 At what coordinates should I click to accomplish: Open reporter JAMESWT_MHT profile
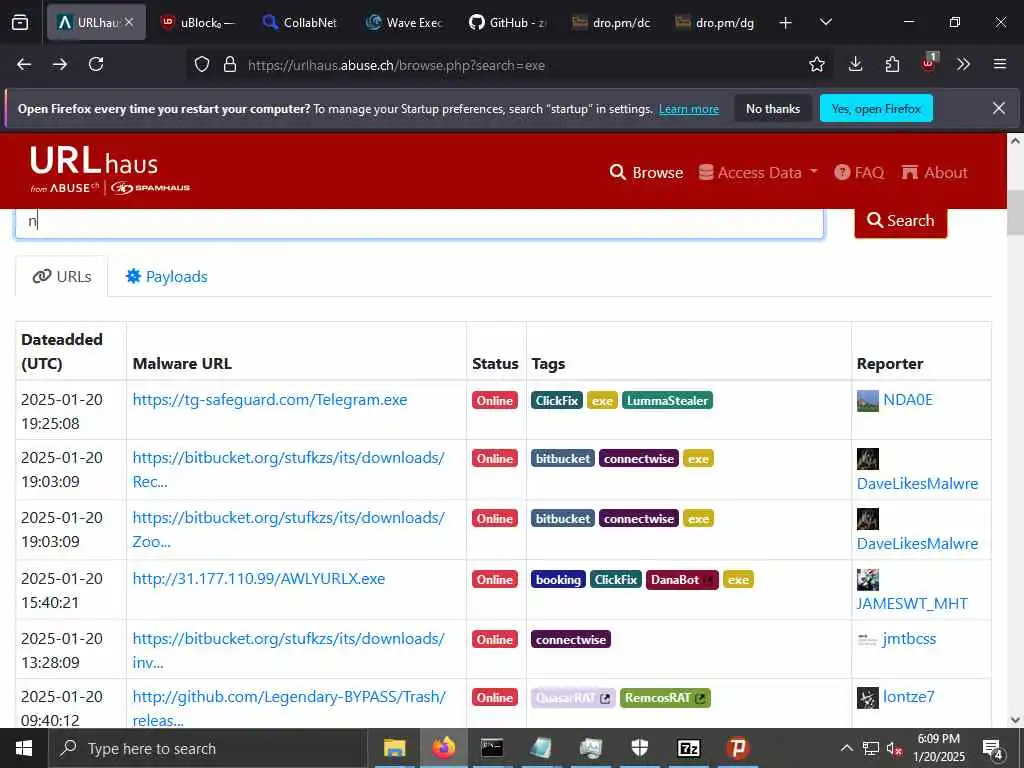[912, 603]
